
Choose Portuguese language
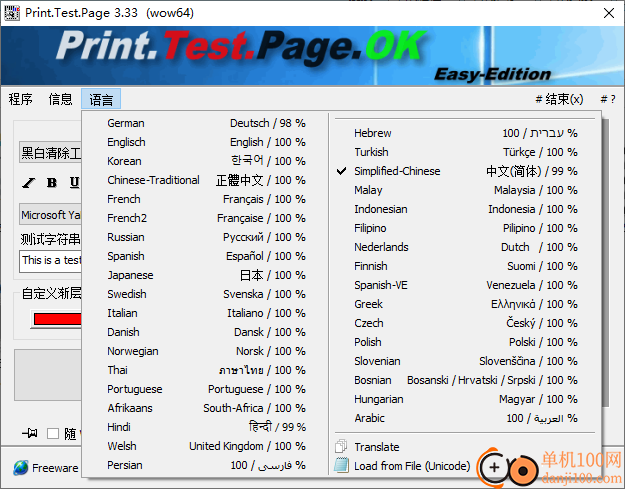206,389
